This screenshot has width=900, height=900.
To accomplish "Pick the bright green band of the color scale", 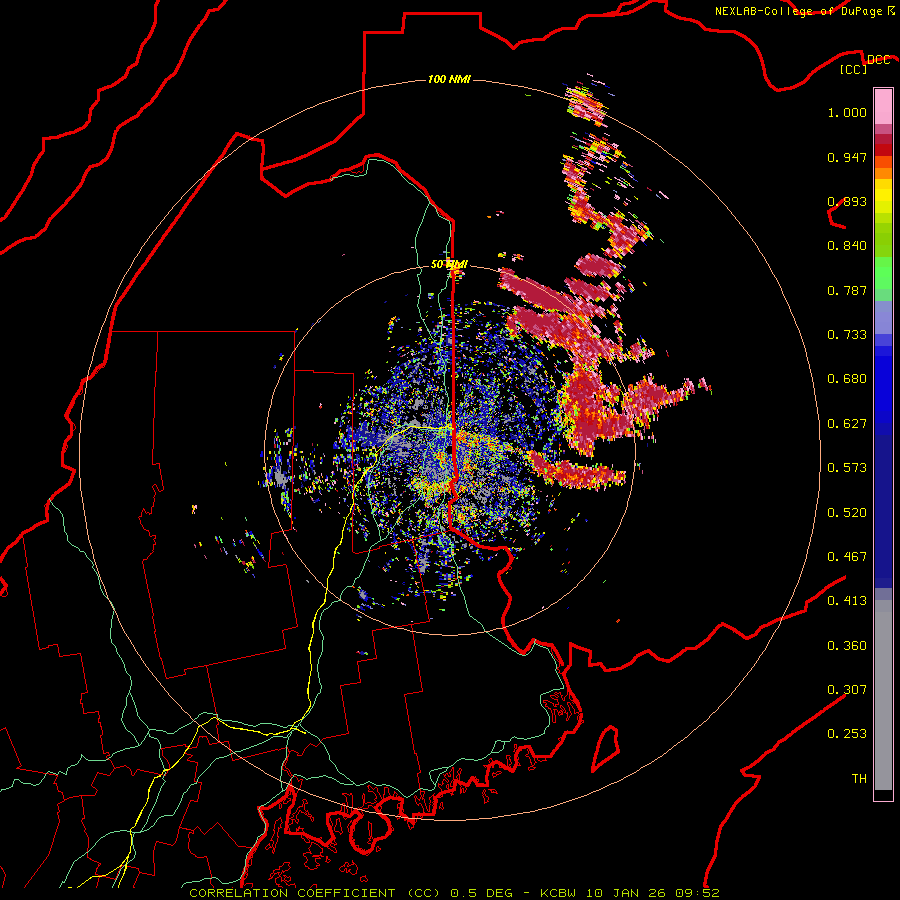I will 883,273.
